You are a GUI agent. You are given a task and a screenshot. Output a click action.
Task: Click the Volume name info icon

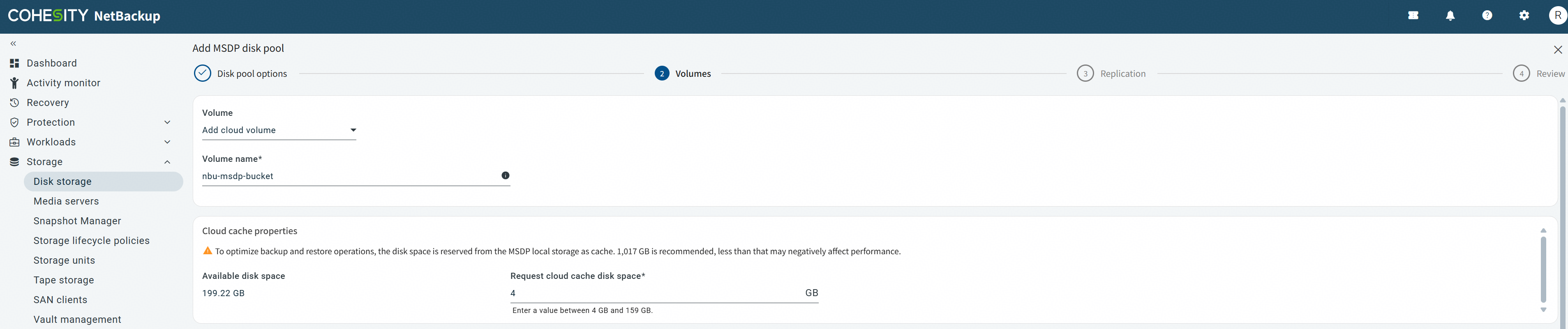(x=505, y=175)
